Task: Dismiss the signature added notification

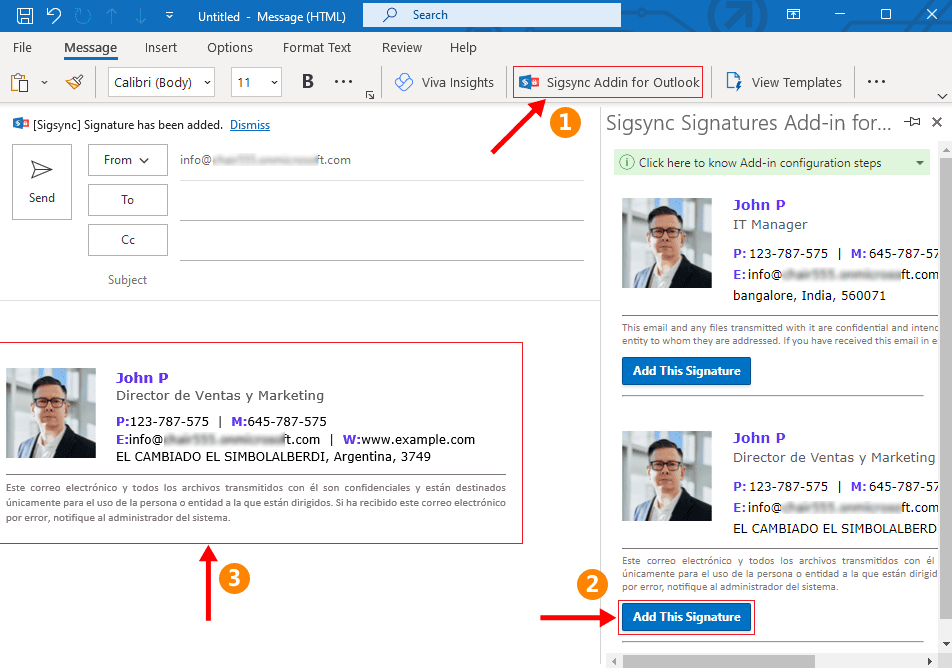Action: tap(250, 125)
